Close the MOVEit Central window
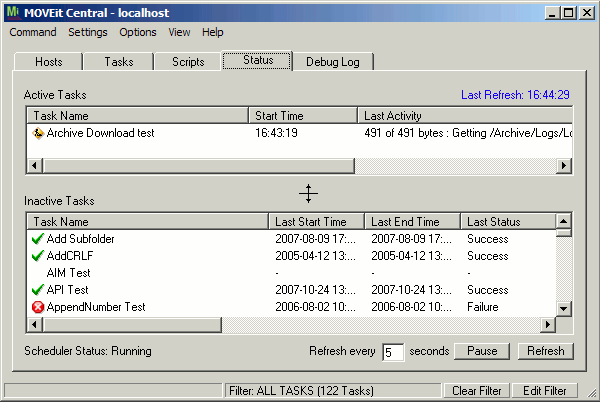This screenshot has width=600, height=402. (x=587, y=13)
